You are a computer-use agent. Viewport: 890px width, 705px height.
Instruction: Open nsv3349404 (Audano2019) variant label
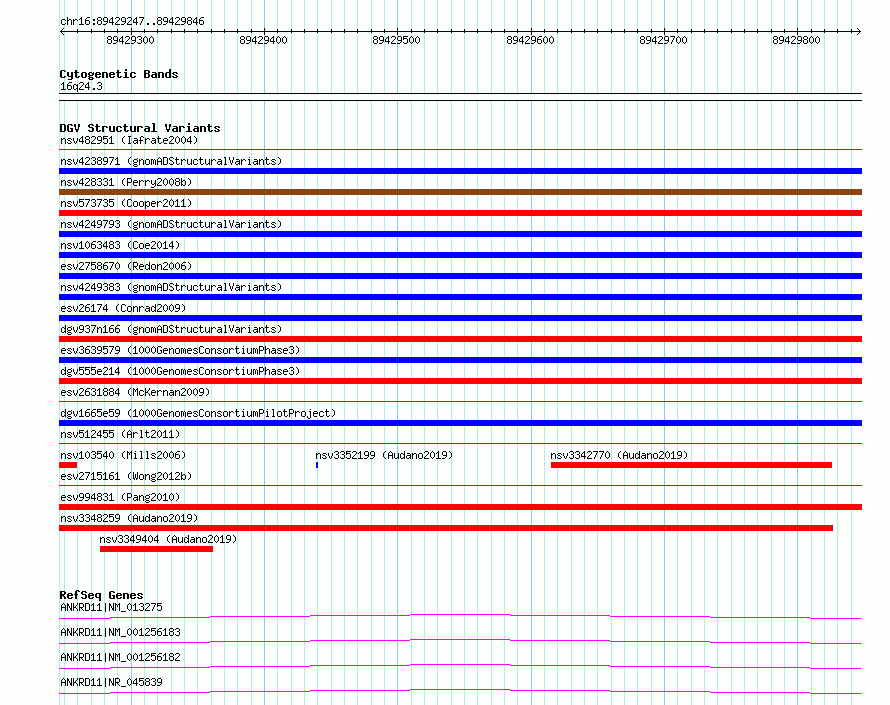(x=168, y=539)
